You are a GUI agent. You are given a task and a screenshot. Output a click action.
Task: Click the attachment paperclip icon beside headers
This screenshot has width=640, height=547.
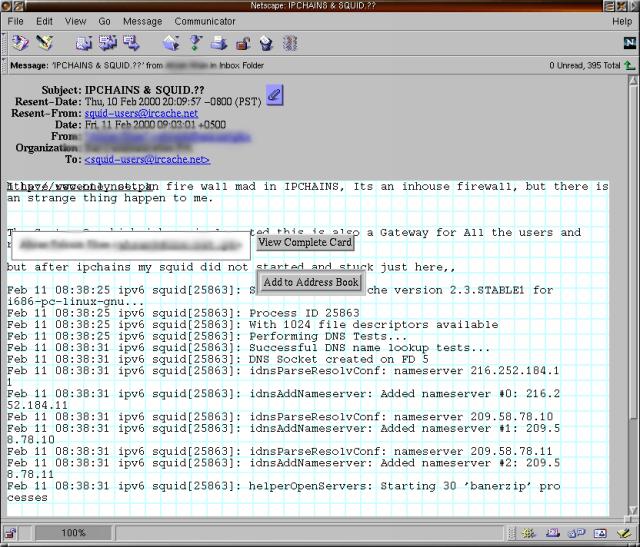274,95
